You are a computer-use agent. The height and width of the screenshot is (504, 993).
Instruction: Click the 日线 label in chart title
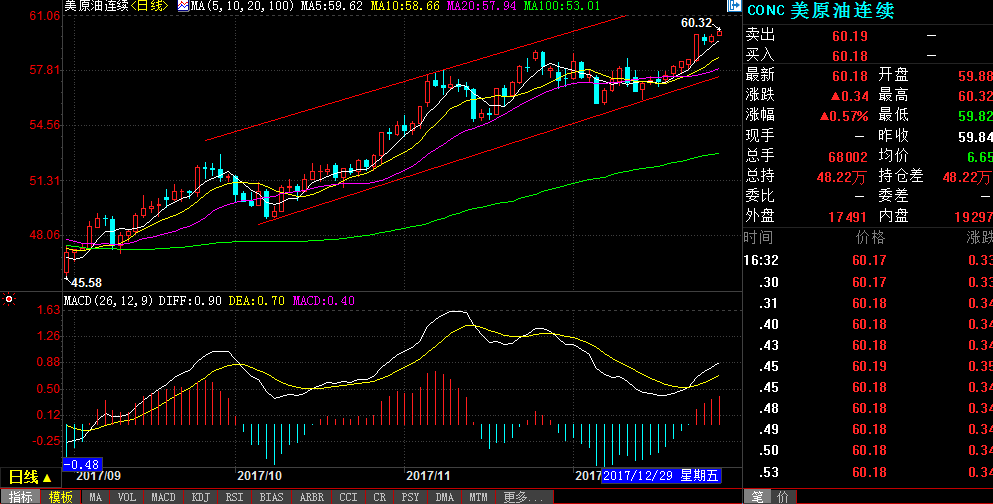(x=150, y=6)
